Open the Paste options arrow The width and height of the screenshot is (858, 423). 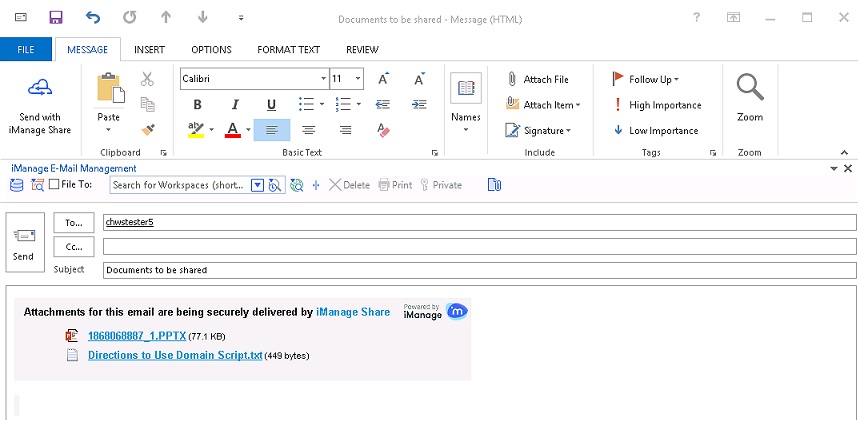(108, 130)
